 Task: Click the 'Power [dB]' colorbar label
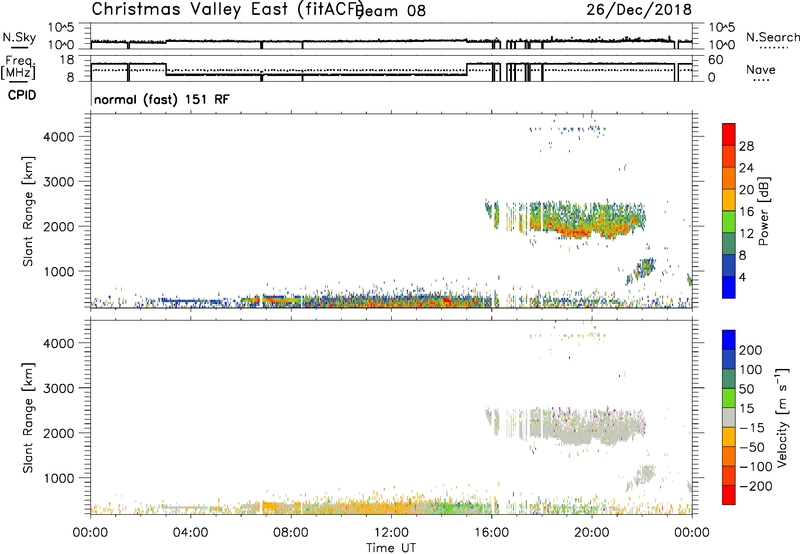pos(763,211)
